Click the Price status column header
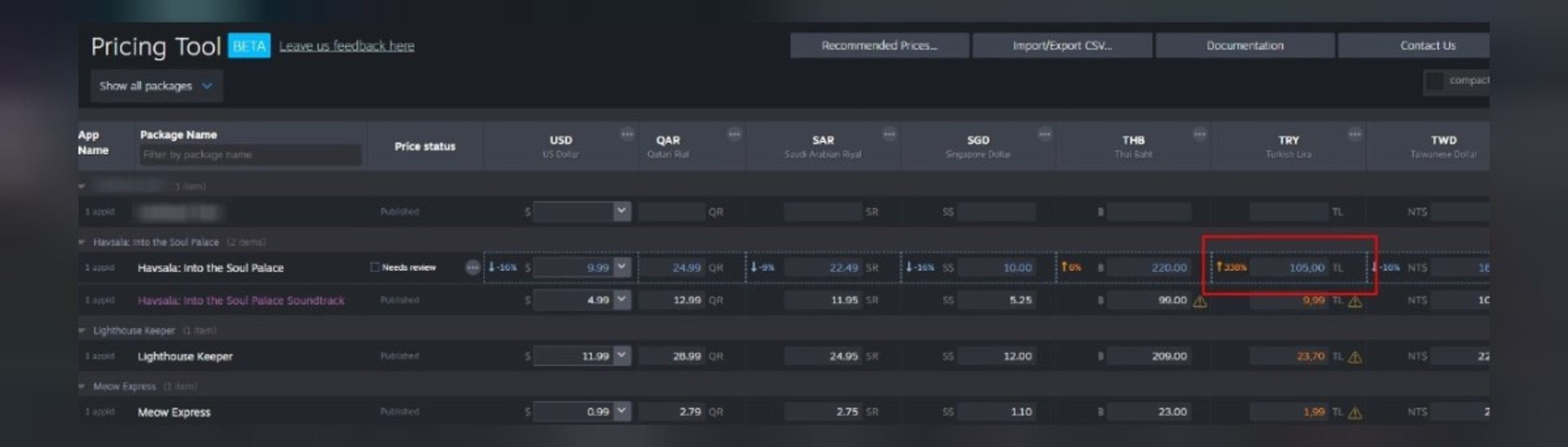The width and height of the screenshot is (1568, 447). [x=425, y=147]
